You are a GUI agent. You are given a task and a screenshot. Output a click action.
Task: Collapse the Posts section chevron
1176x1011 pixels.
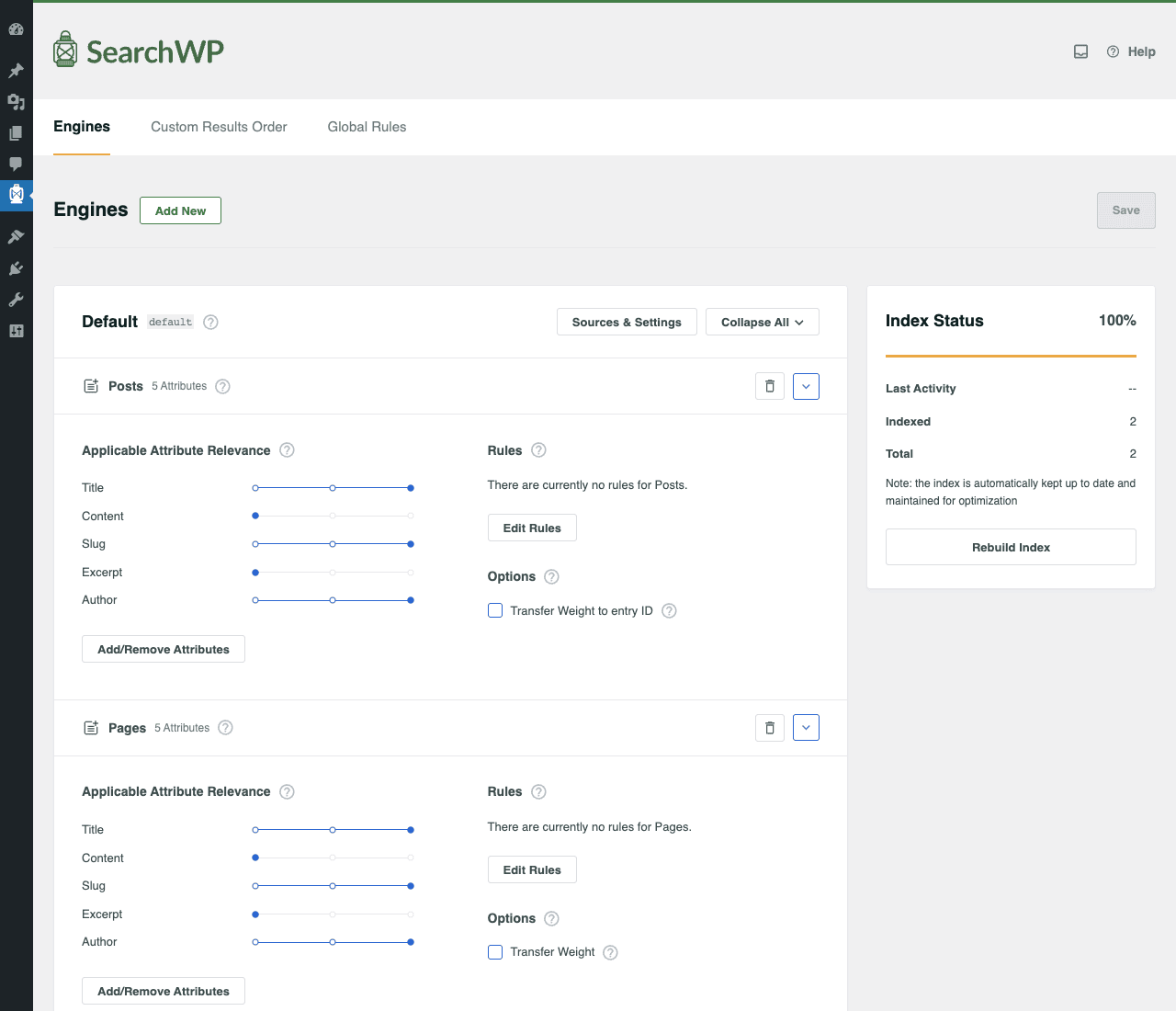pyautogui.click(x=806, y=386)
